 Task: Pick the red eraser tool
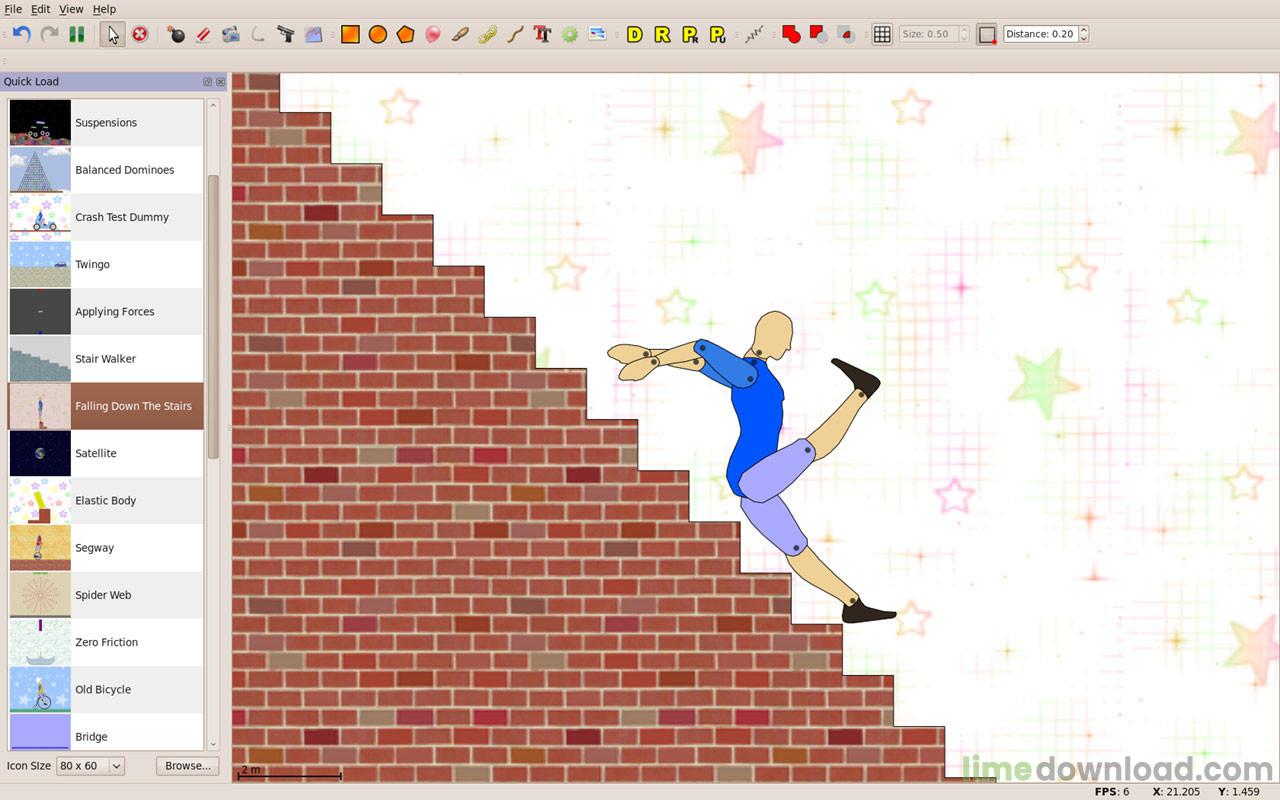pyautogui.click(x=203, y=34)
